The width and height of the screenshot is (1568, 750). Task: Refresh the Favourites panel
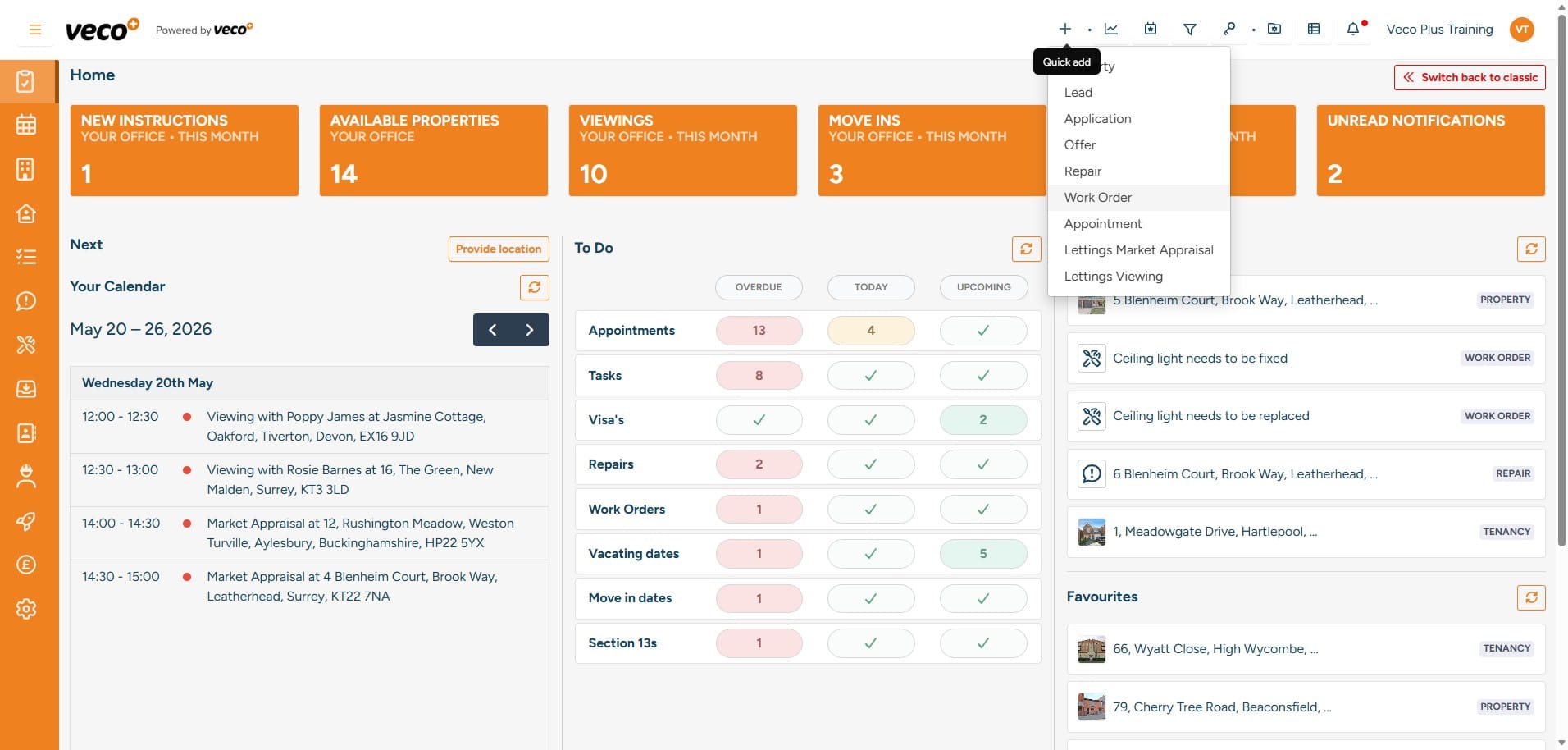(x=1531, y=597)
